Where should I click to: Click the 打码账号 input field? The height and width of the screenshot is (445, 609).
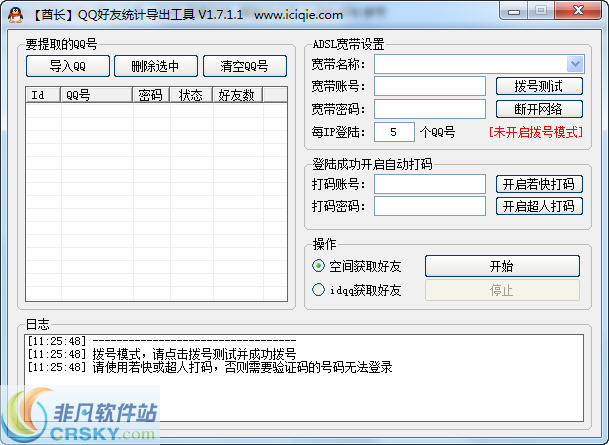[x=430, y=184]
